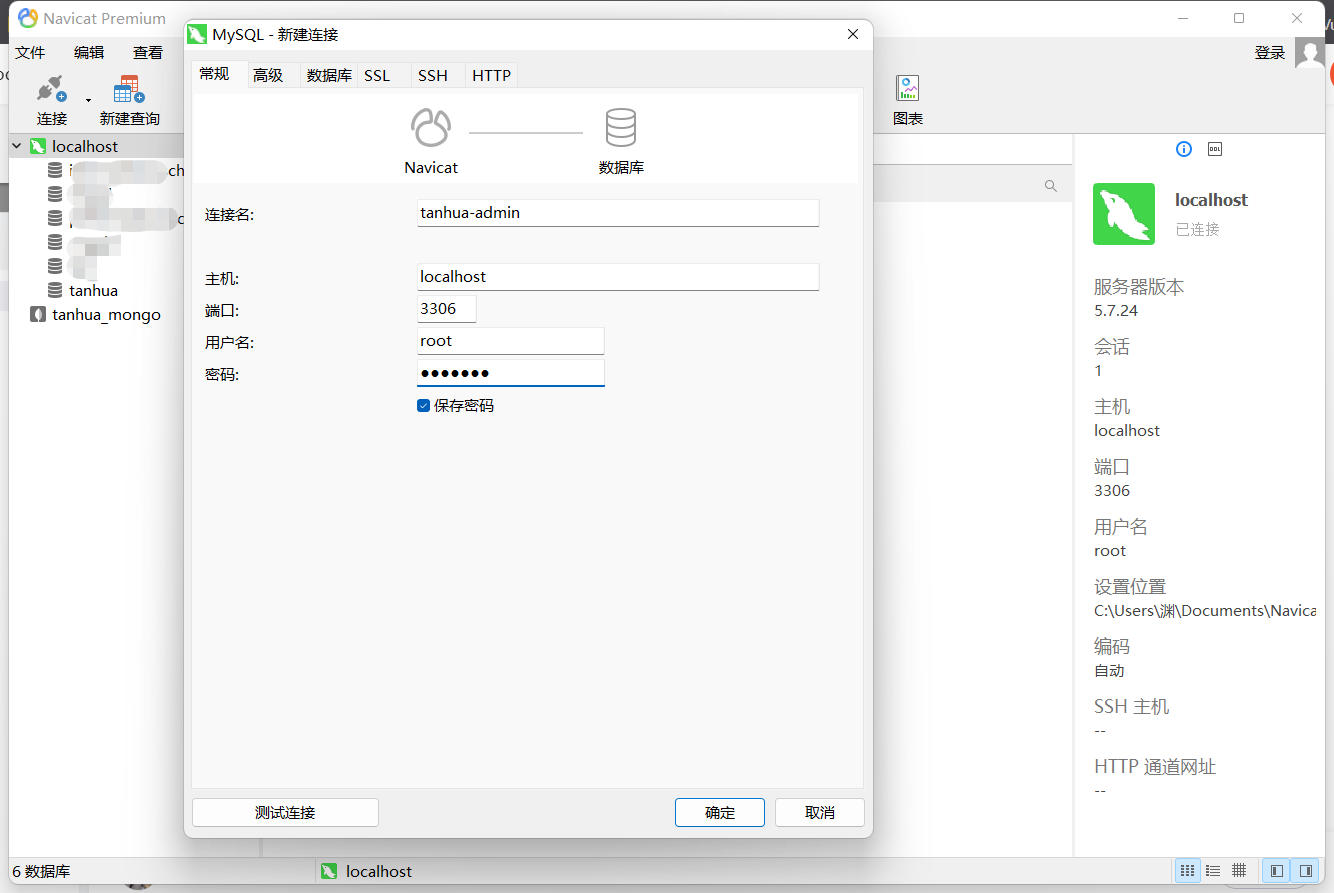Click the 主机 input field
Image resolution: width=1334 pixels, height=893 pixels.
(x=618, y=277)
